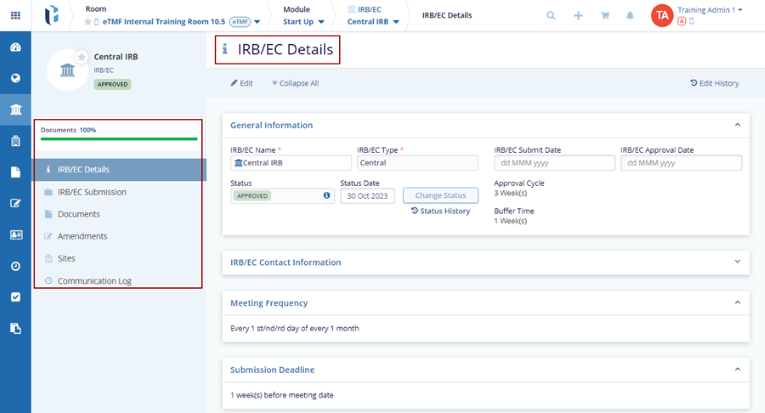Click the IRB/EC Submit Date field
765x413 pixels.
[x=554, y=163]
